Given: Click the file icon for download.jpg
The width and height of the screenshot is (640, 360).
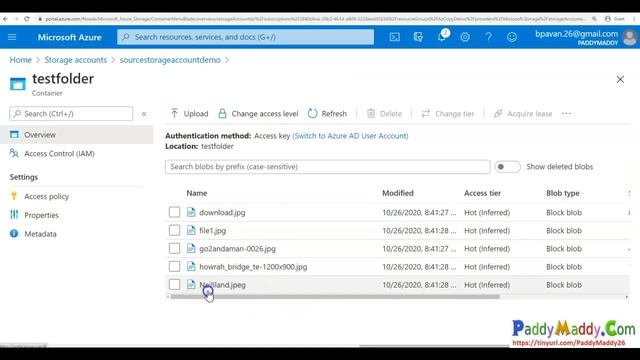Looking at the screenshot, I should tap(191, 212).
